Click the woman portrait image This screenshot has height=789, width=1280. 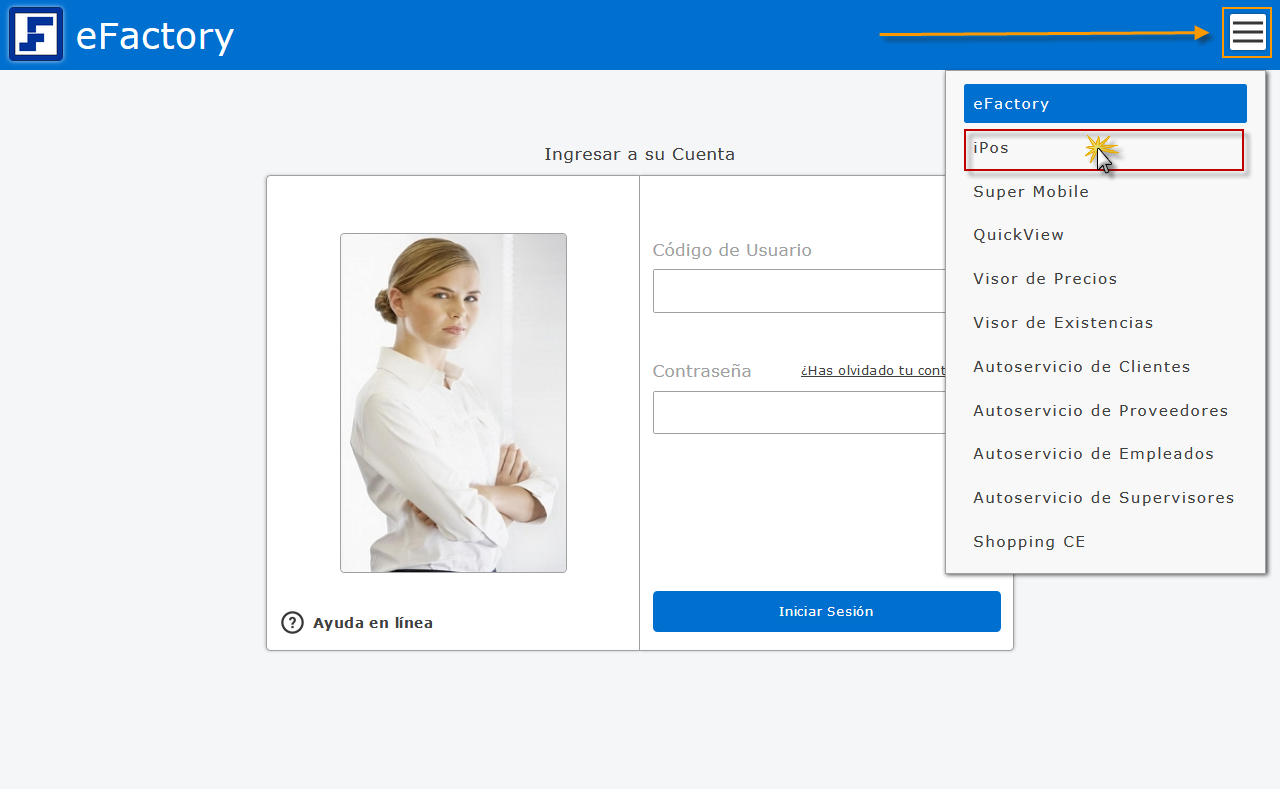(453, 403)
